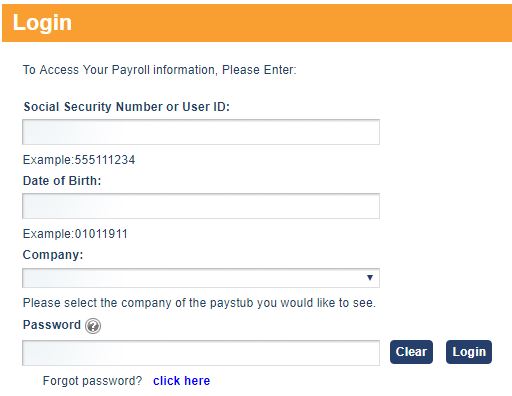
Task: Click the Login heading in orange banner
Action: (x=42, y=23)
